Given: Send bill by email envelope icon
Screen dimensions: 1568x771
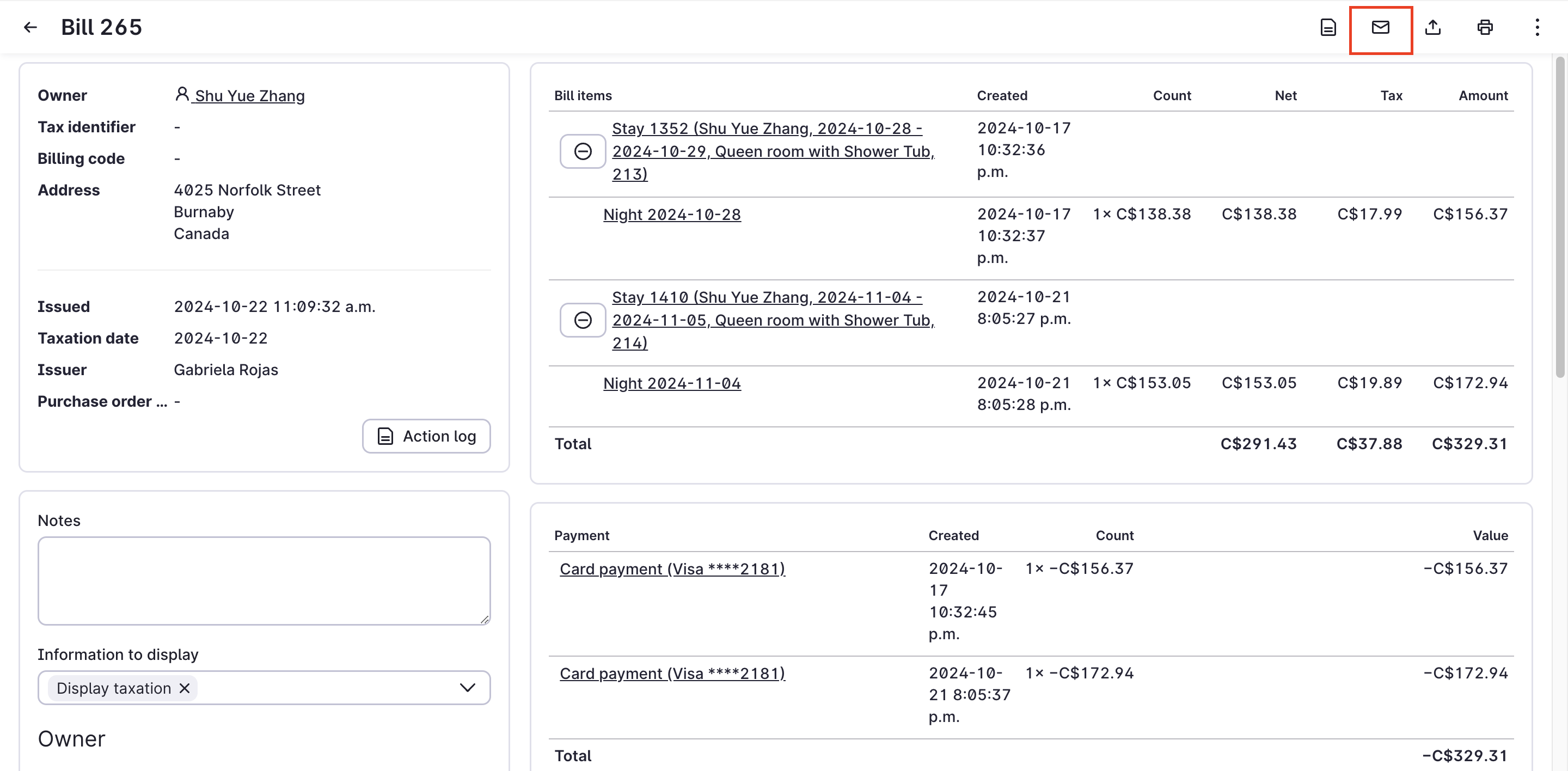Looking at the screenshot, I should [1380, 27].
